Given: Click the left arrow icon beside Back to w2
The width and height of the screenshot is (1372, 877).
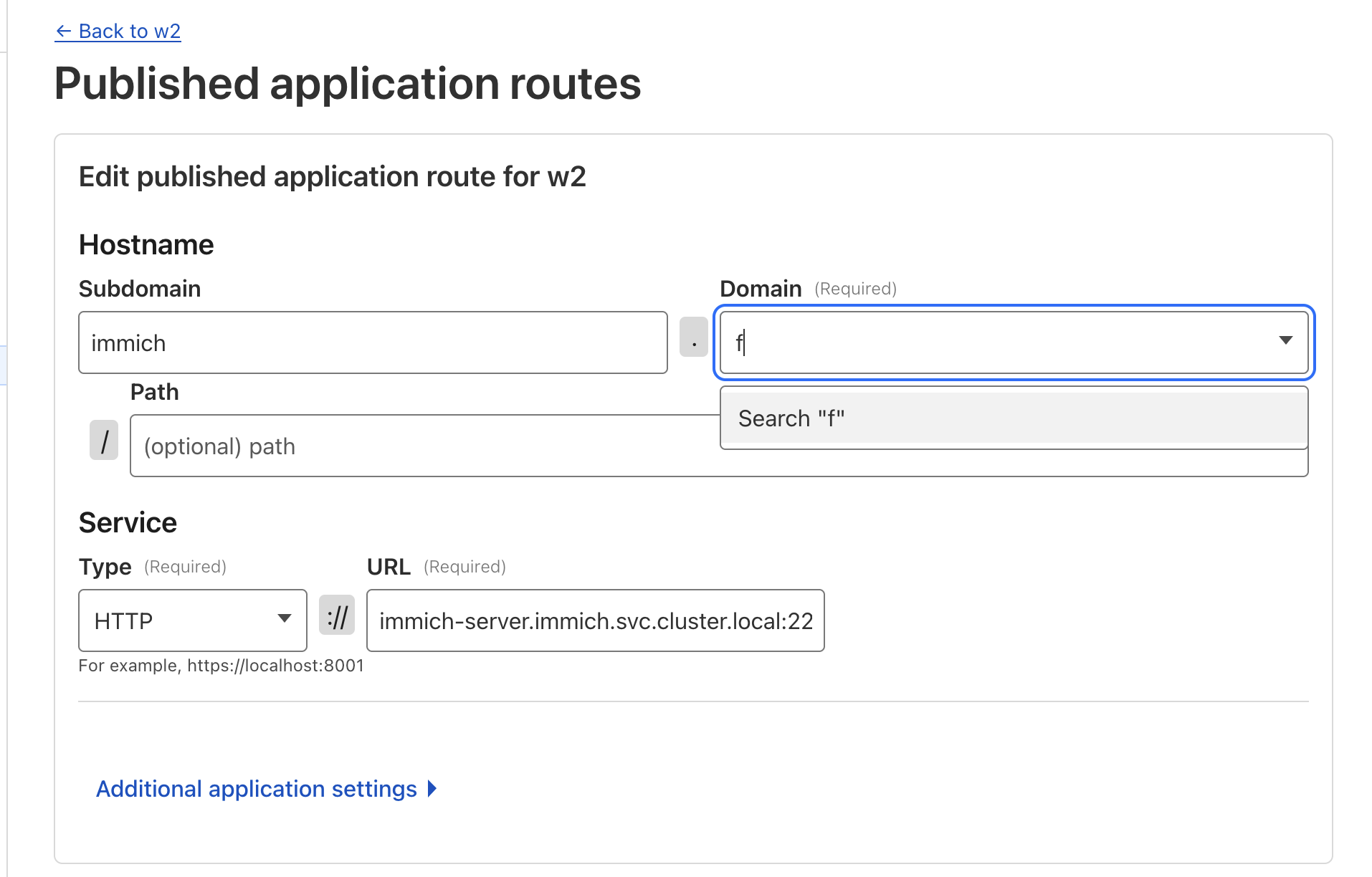Looking at the screenshot, I should click(x=63, y=32).
